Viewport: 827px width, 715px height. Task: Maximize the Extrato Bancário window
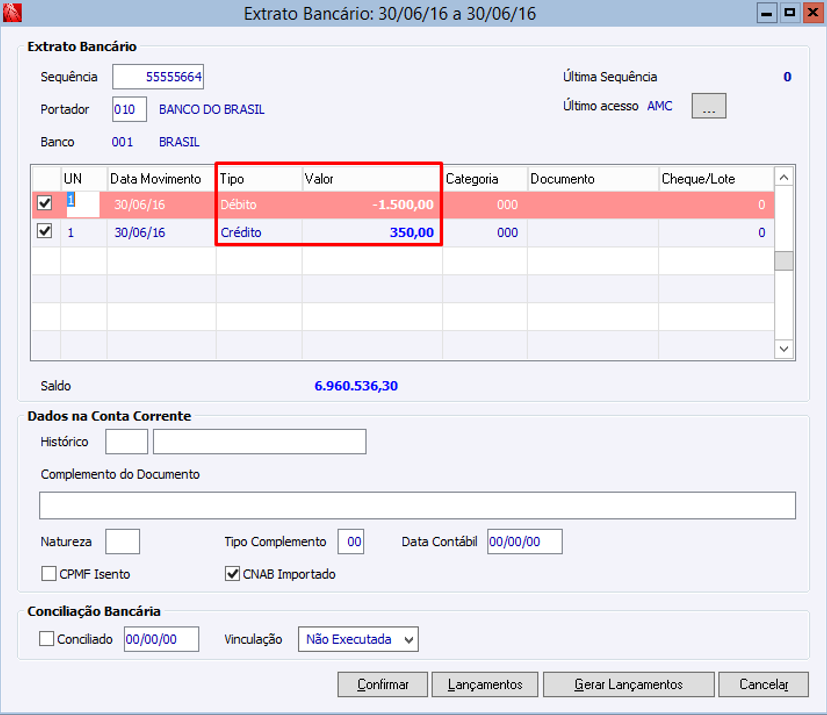(x=790, y=13)
